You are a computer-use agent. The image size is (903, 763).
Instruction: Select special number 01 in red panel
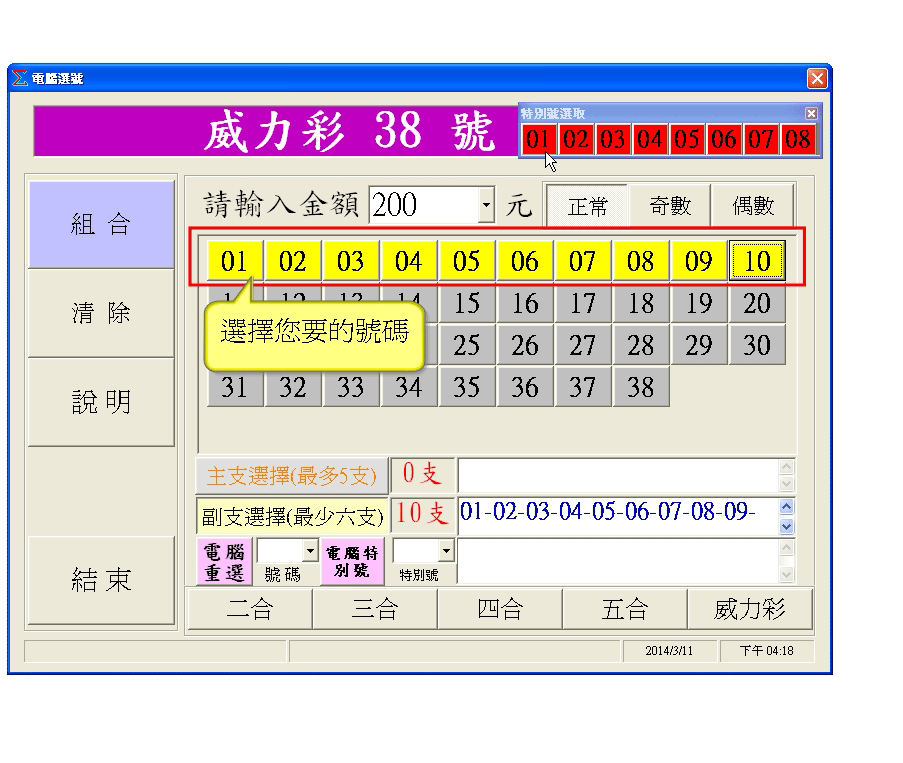(539, 139)
